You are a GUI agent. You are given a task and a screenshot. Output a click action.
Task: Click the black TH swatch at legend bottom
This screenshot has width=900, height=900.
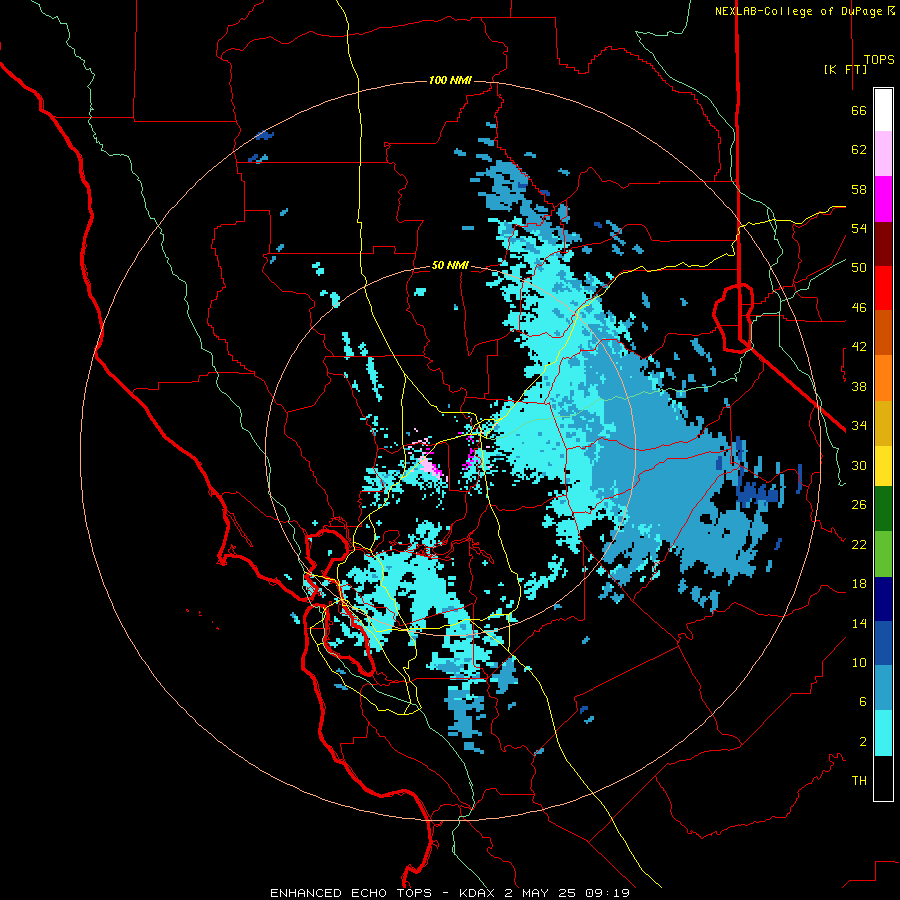(883, 778)
